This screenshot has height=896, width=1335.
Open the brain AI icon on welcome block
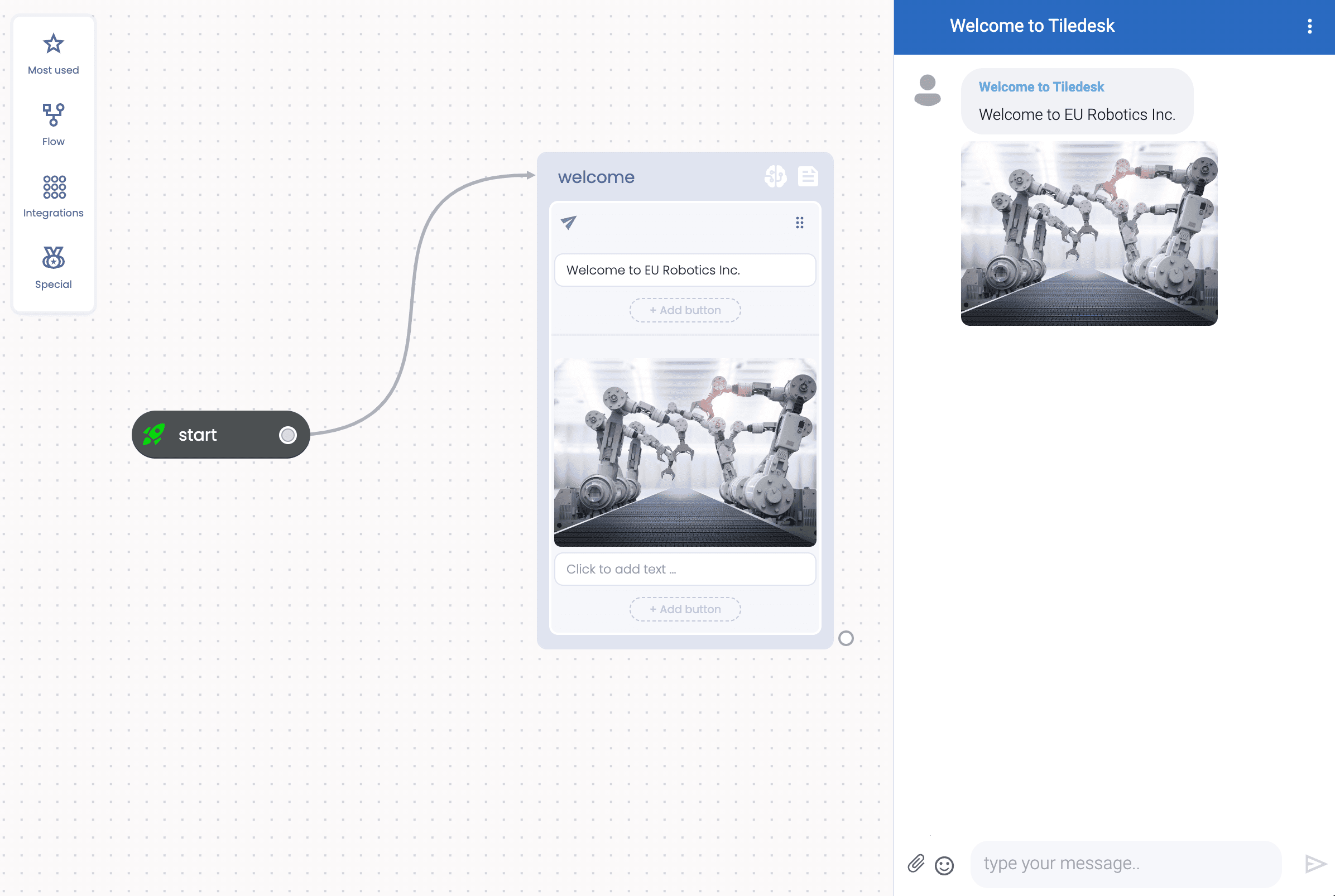click(776, 176)
